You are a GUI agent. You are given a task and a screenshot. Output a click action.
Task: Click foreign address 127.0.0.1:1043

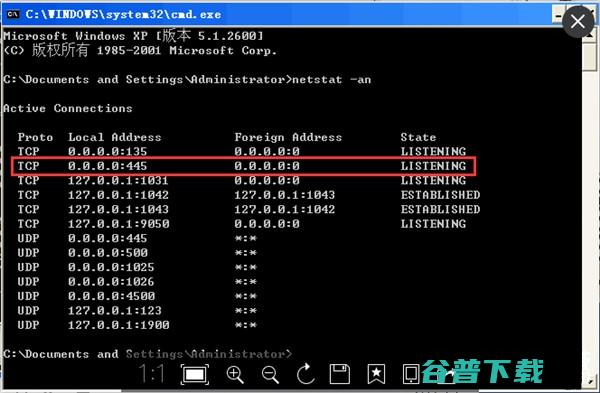285,195
